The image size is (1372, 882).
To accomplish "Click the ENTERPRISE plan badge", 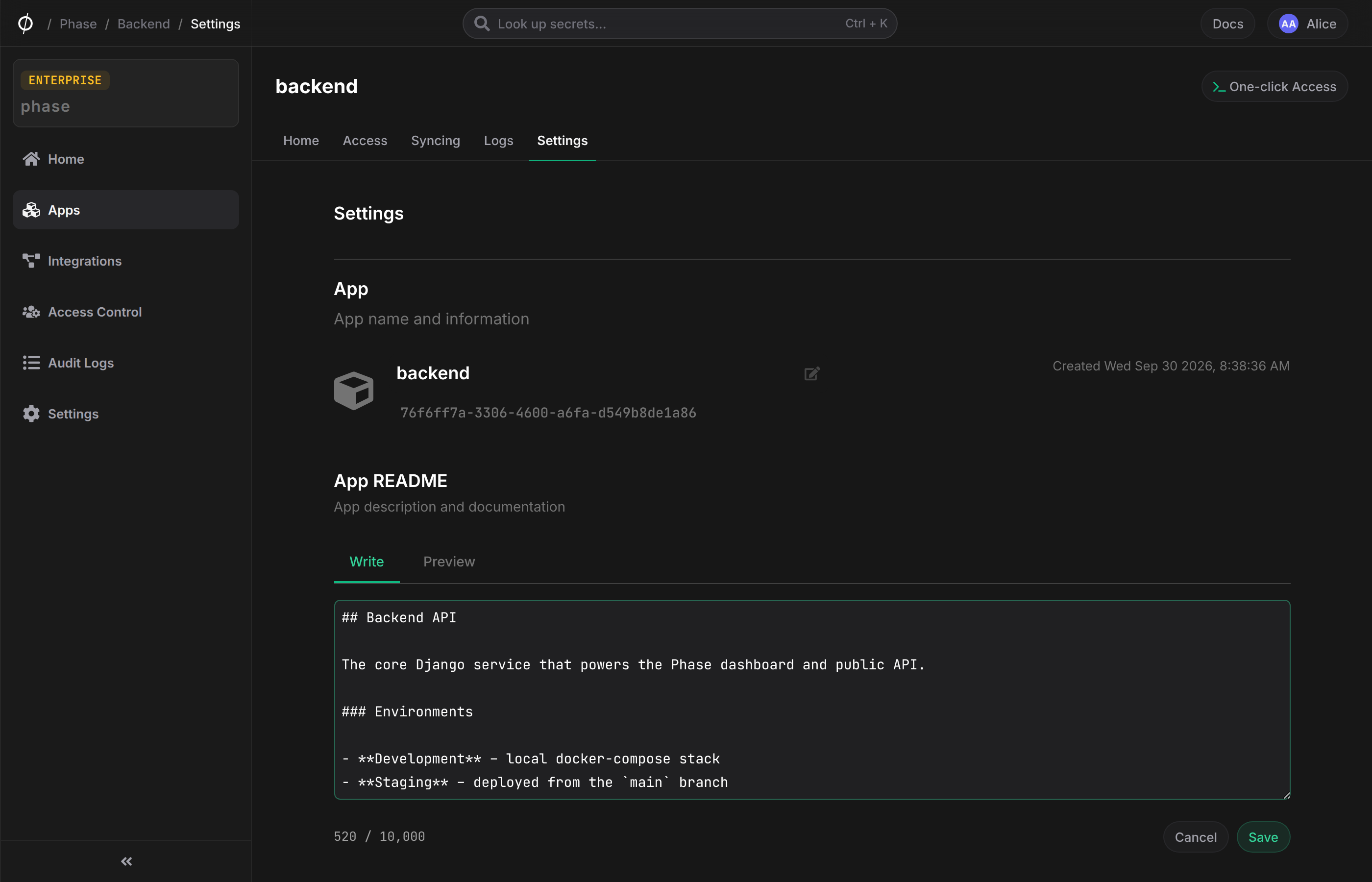I will (65, 80).
